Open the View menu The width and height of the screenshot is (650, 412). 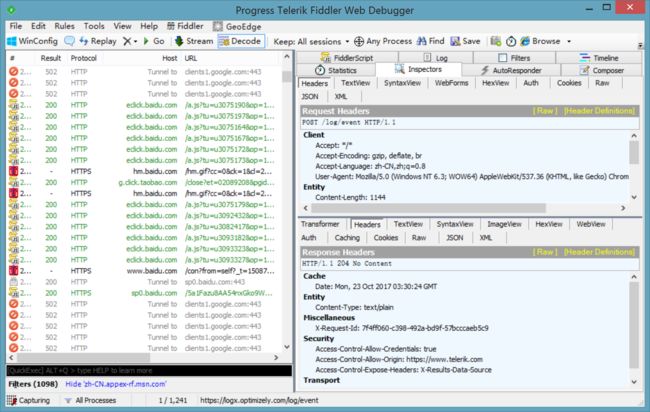(x=123, y=26)
